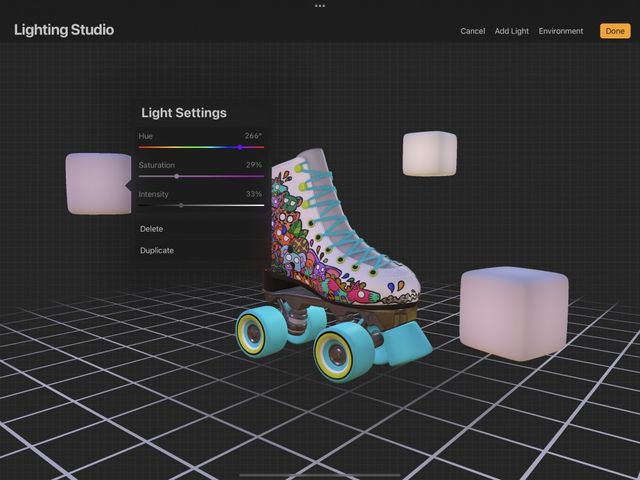The width and height of the screenshot is (640, 480).
Task: Cancel the Lighting Studio changes
Action: [x=473, y=31]
